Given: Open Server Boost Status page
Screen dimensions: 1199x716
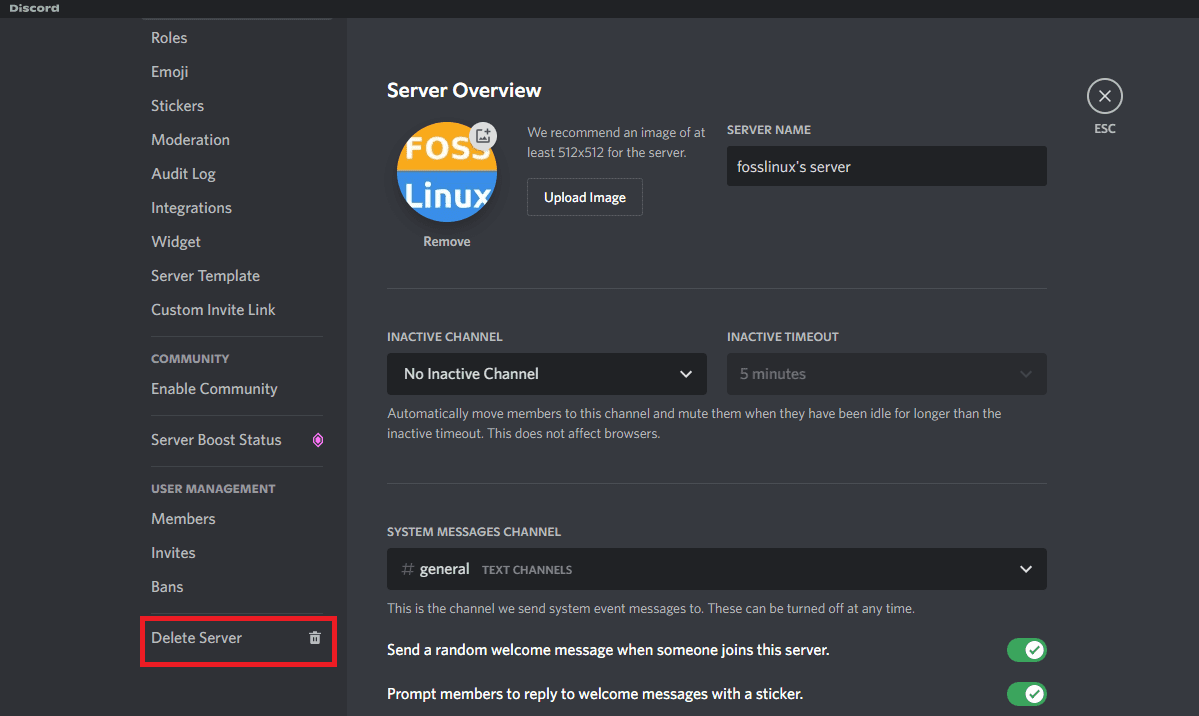Looking at the screenshot, I should click(x=216, y=440).
